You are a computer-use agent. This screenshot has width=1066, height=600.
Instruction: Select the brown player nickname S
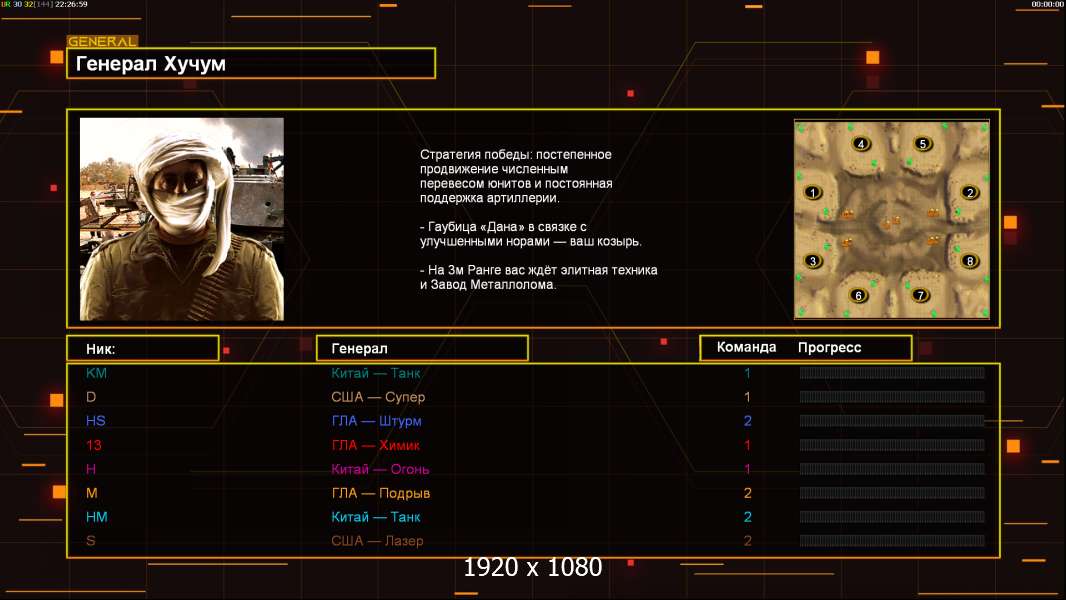[x=90, y=541]
